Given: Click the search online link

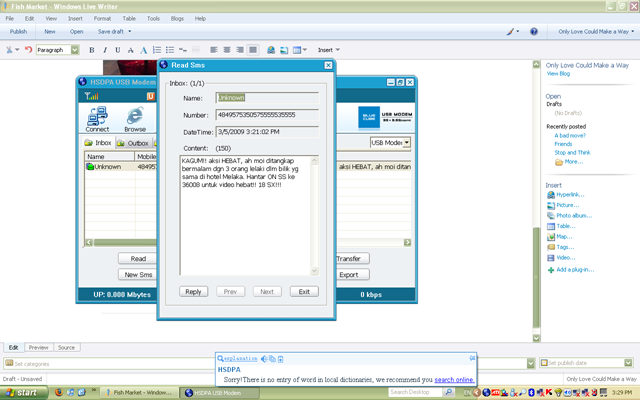Looking at the screenshot, I should tap(454, 380).
